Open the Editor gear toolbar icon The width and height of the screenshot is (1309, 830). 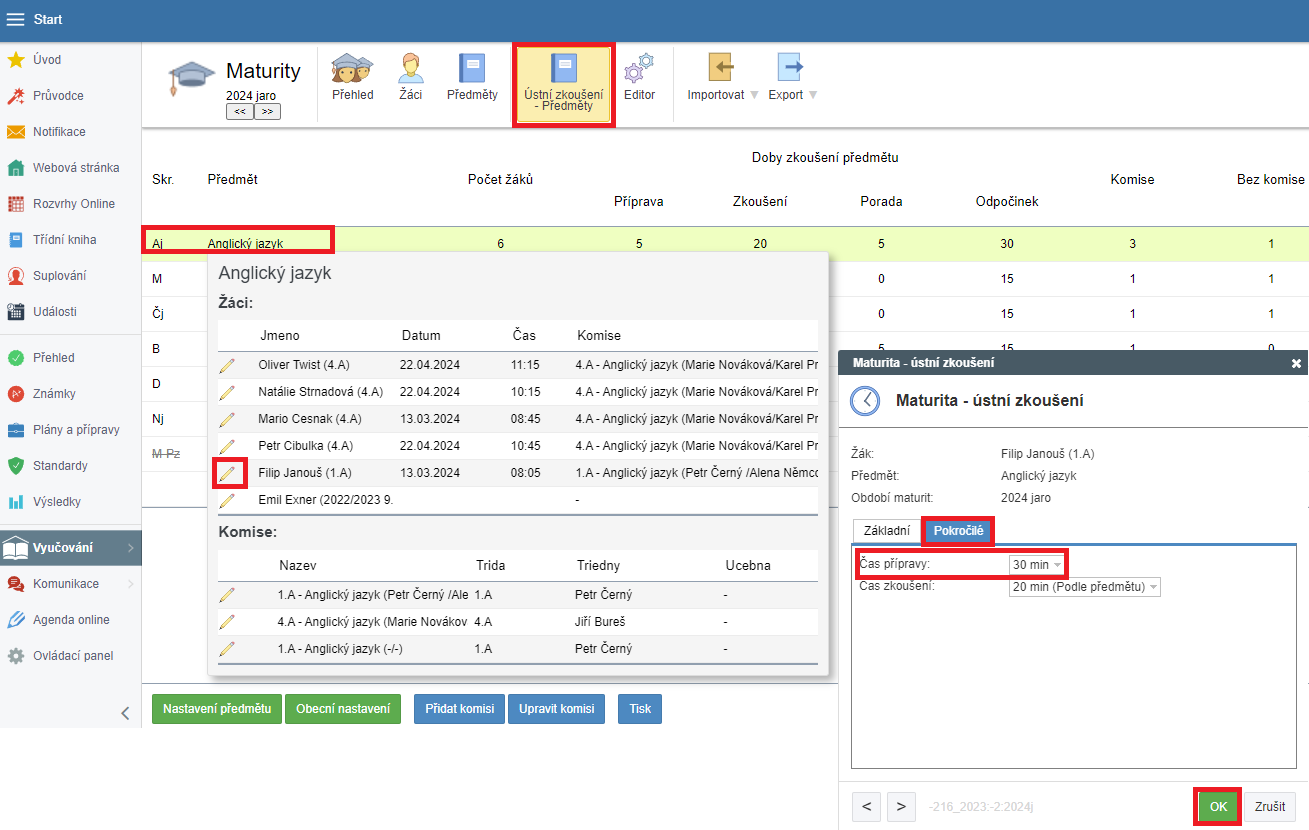point(639,77)
